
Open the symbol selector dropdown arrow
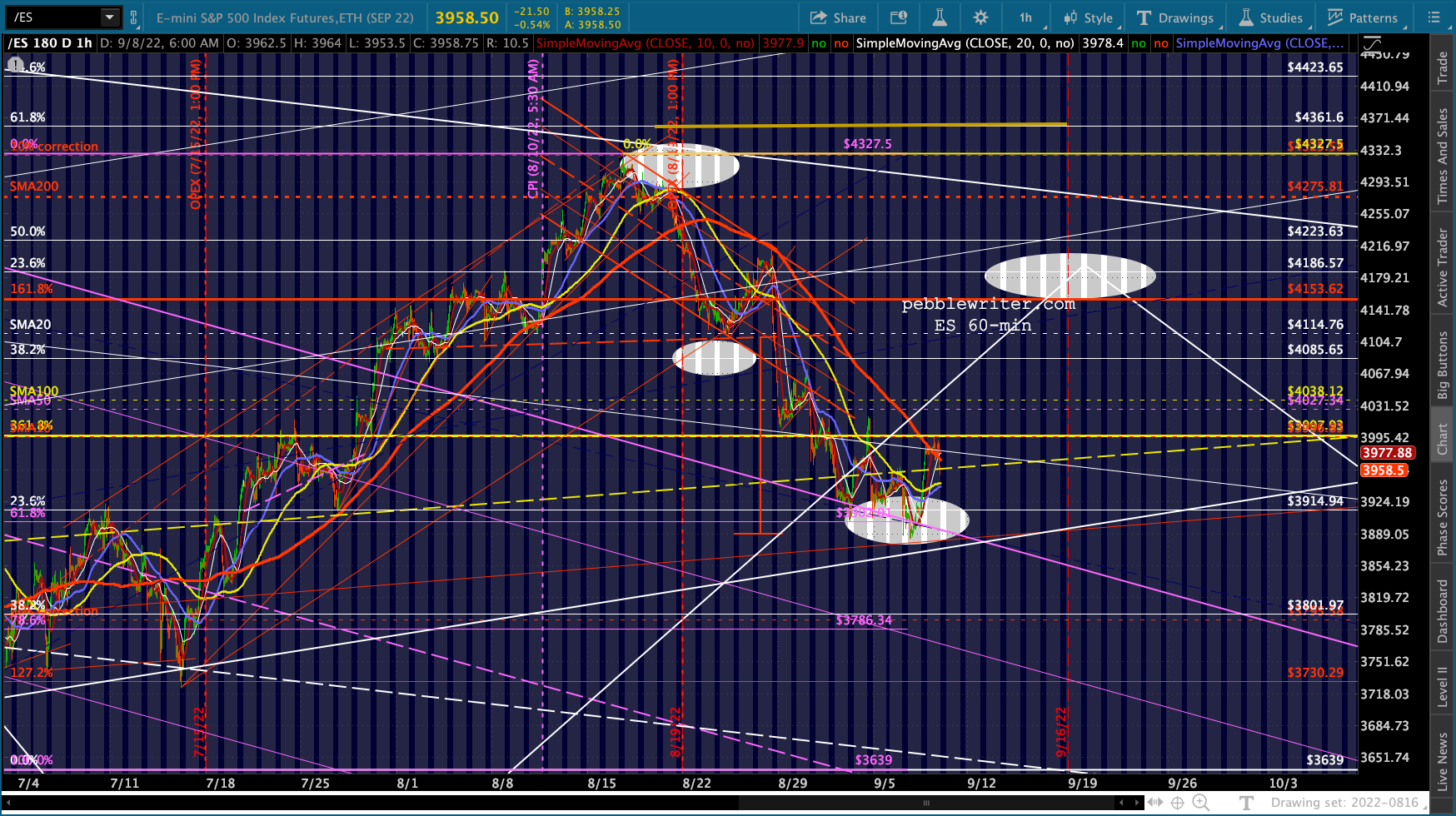pyautogui.click(x=109, y=17)
